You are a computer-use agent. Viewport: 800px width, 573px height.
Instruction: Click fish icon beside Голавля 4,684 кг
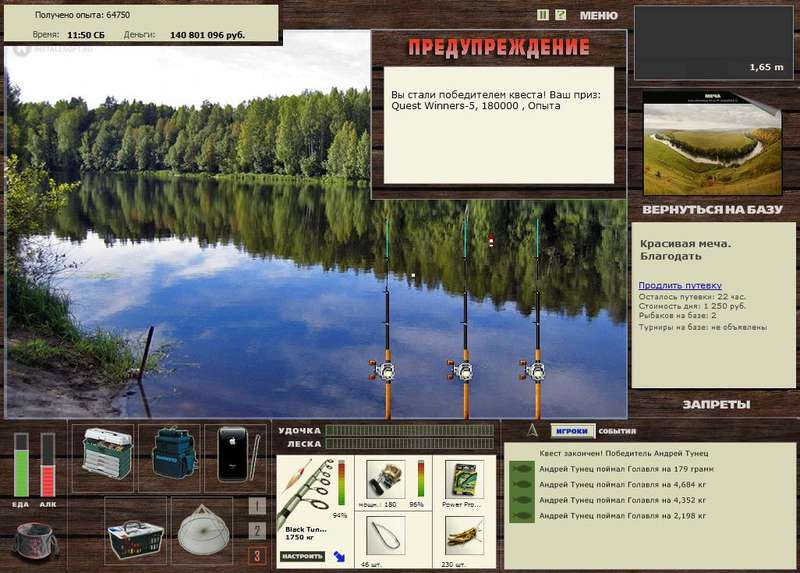click(x=522, y=485)
